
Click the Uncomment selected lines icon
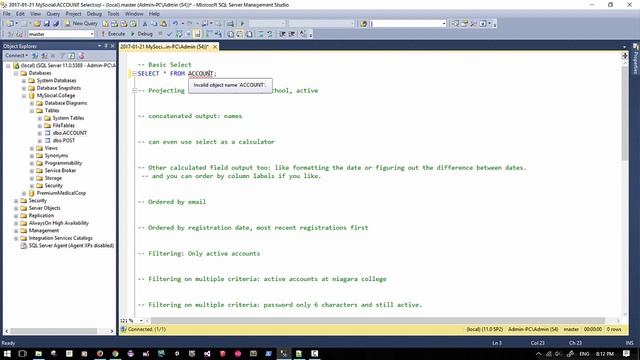click(270, 34)
